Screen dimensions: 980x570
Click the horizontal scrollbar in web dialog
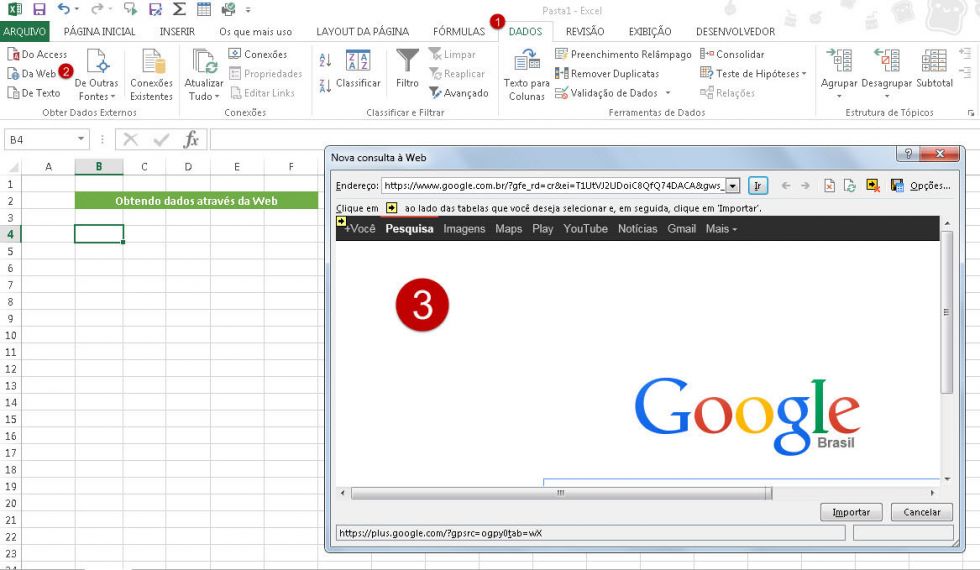[x=561, y=493]
